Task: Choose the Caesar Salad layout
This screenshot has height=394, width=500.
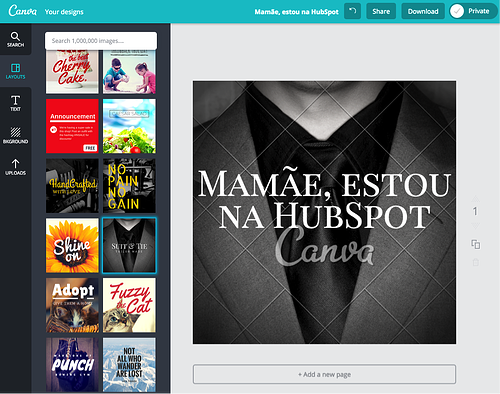Action: point(129,126)
